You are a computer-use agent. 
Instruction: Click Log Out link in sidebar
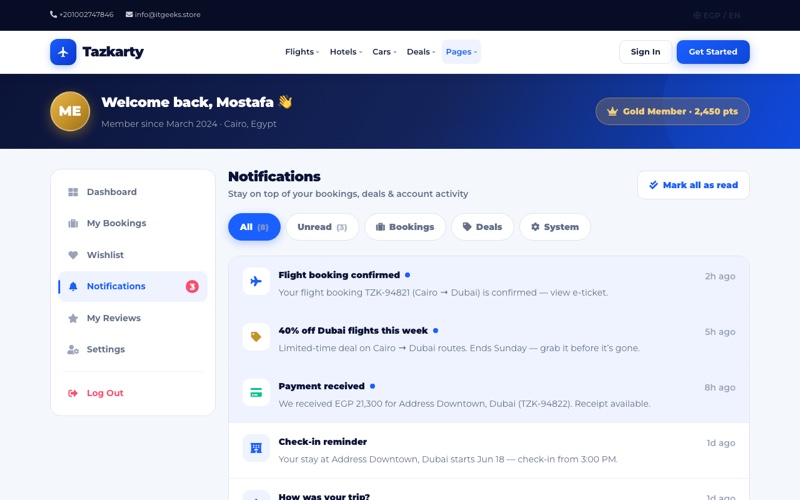click(133, 393)
